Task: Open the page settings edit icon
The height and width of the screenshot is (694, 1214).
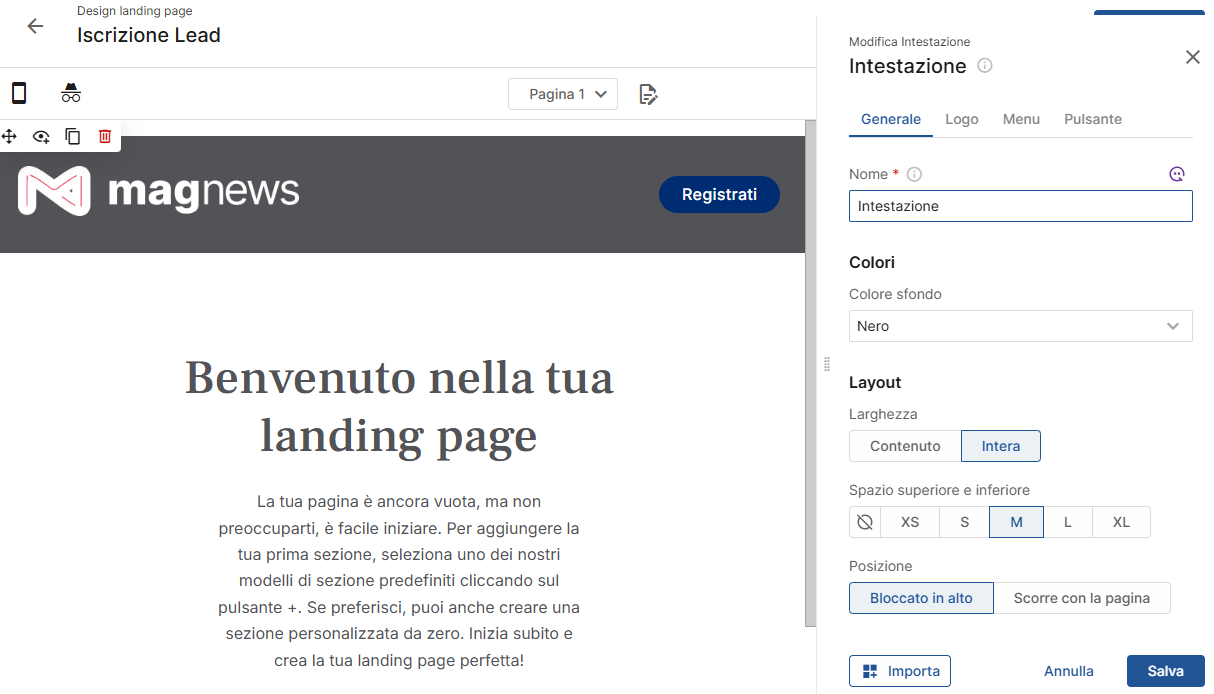Action: (648, 94)
